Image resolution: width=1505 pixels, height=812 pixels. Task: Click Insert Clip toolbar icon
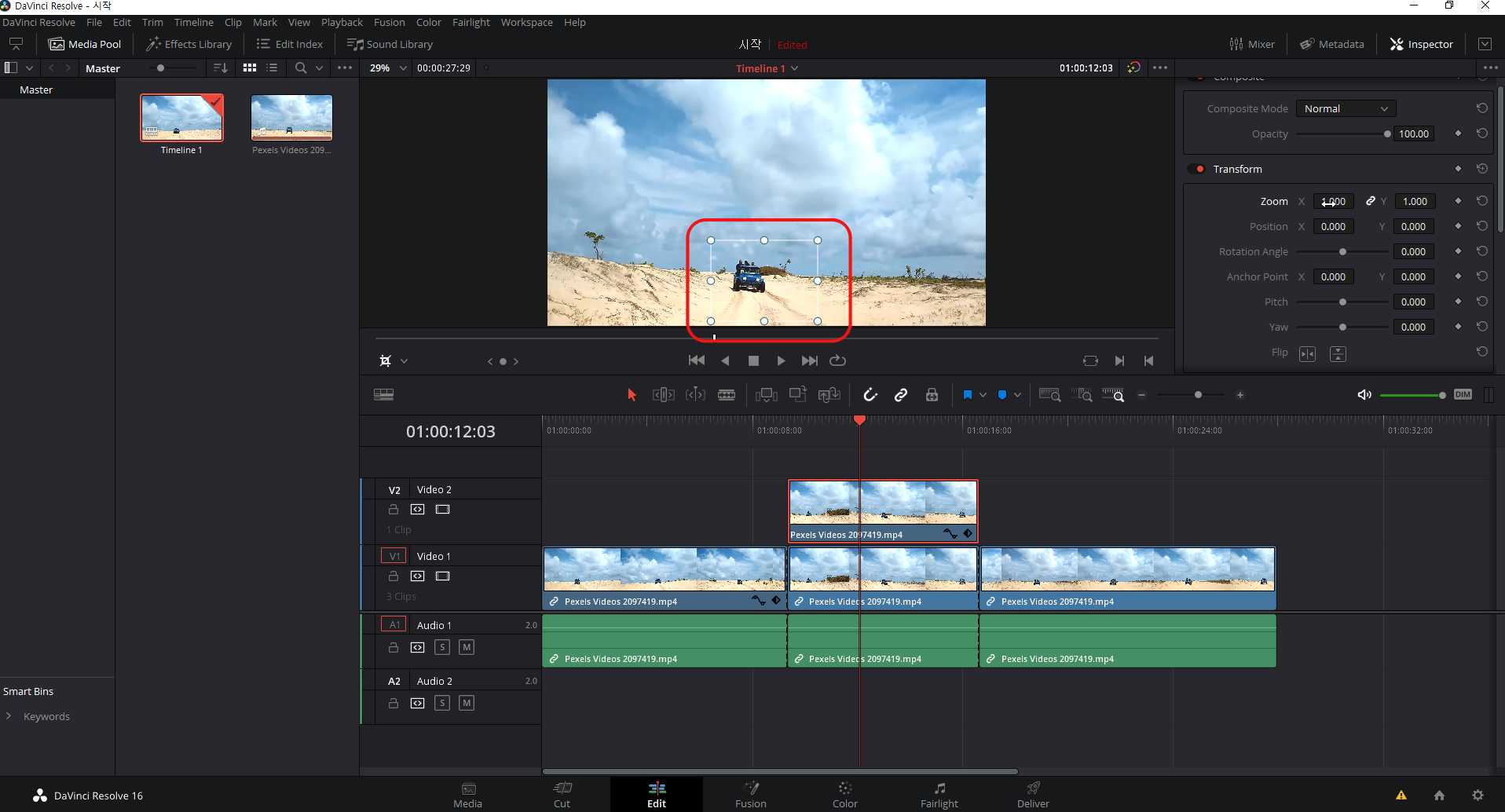pyautogui.click(x=766, y=395)
